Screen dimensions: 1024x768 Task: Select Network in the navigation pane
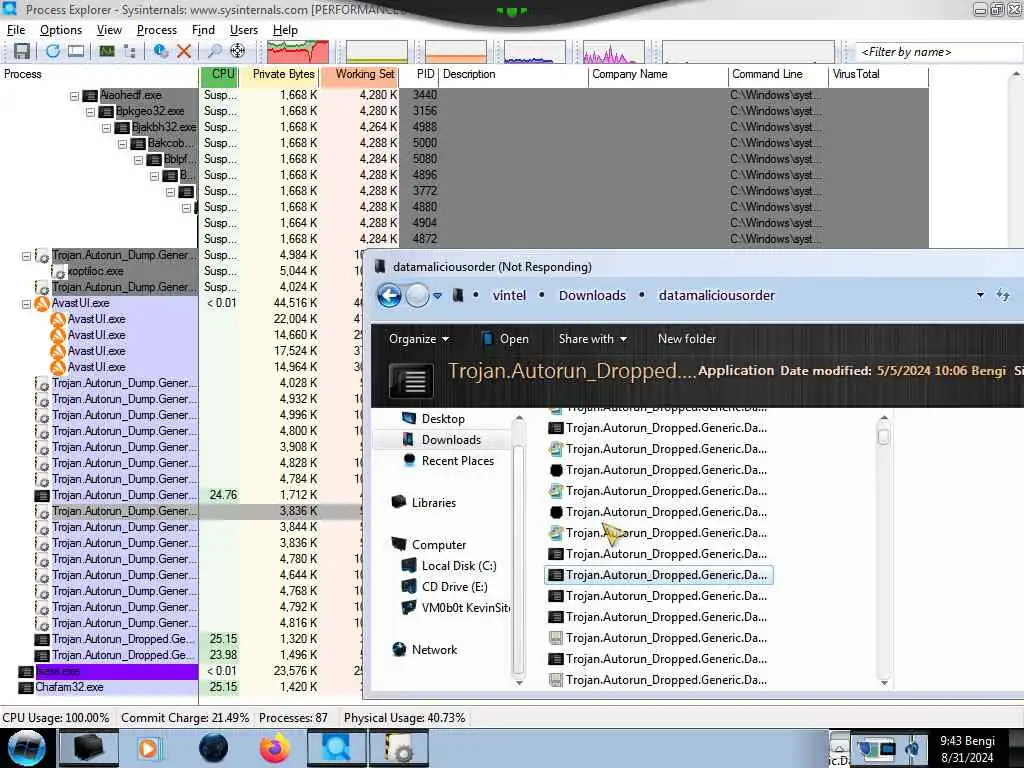coord(434,650)
